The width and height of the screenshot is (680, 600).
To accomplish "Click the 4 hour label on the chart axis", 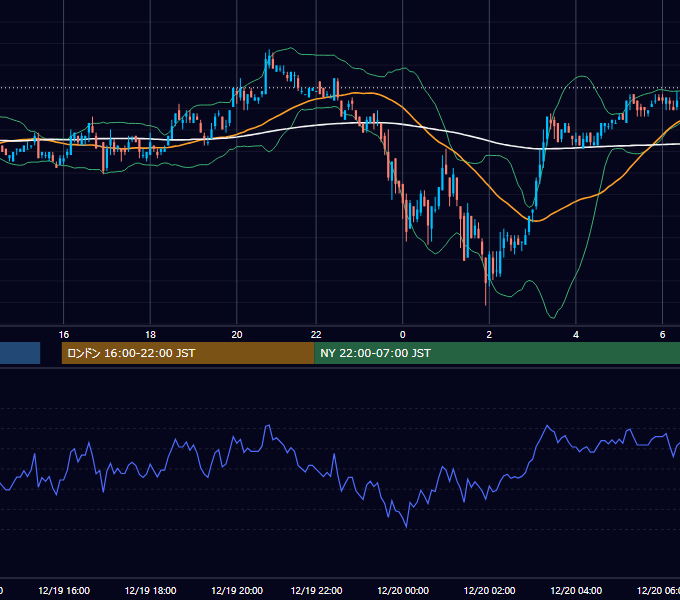I will pyautogui.click(x=575, y=335).
